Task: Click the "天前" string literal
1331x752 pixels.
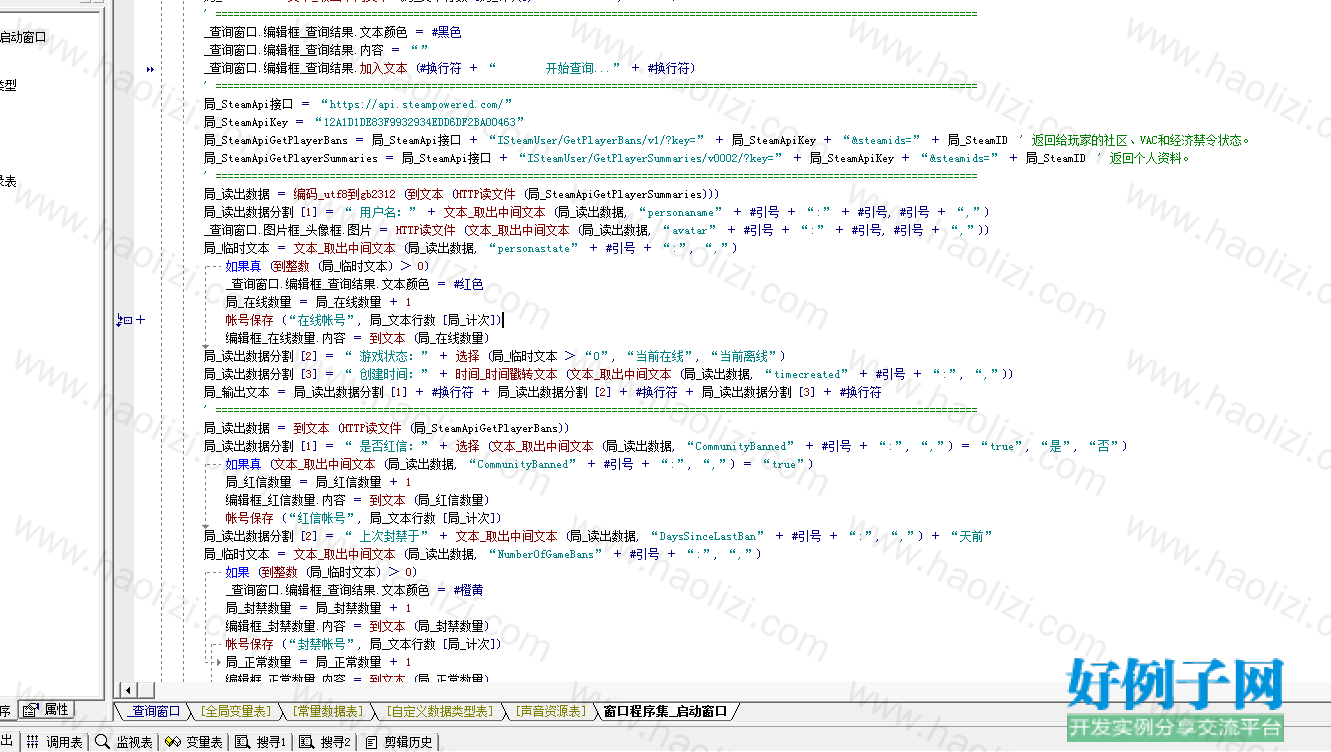Action: click(x=970, y=536)
